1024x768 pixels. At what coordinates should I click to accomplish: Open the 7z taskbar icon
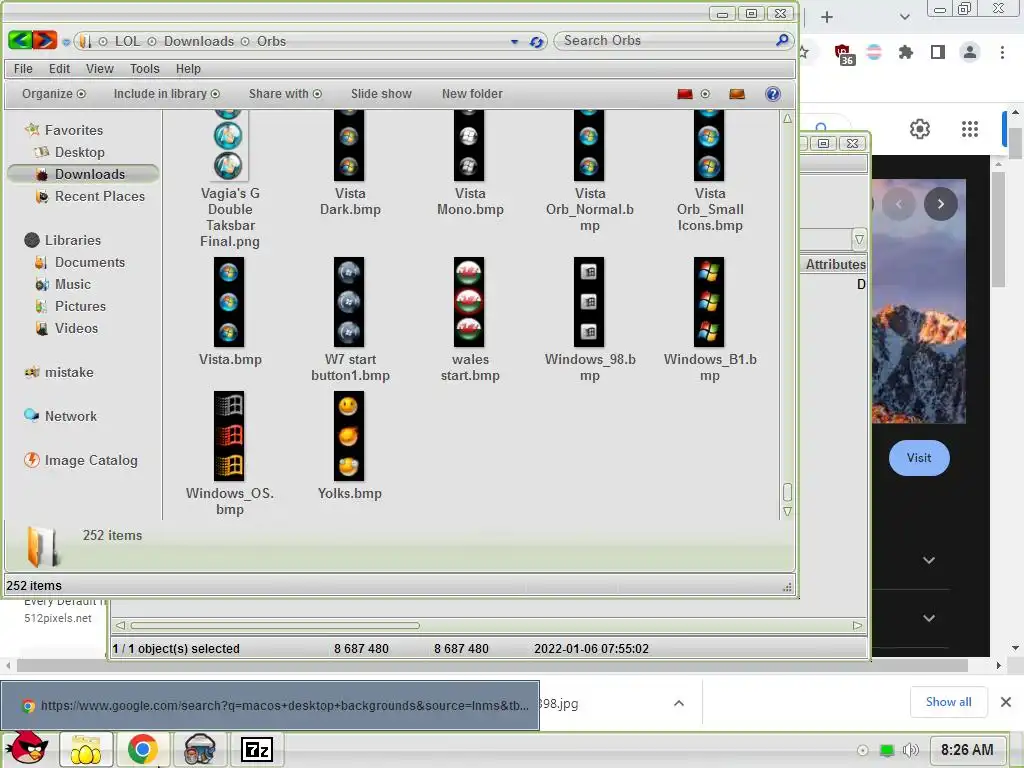[x=256, y=750]
